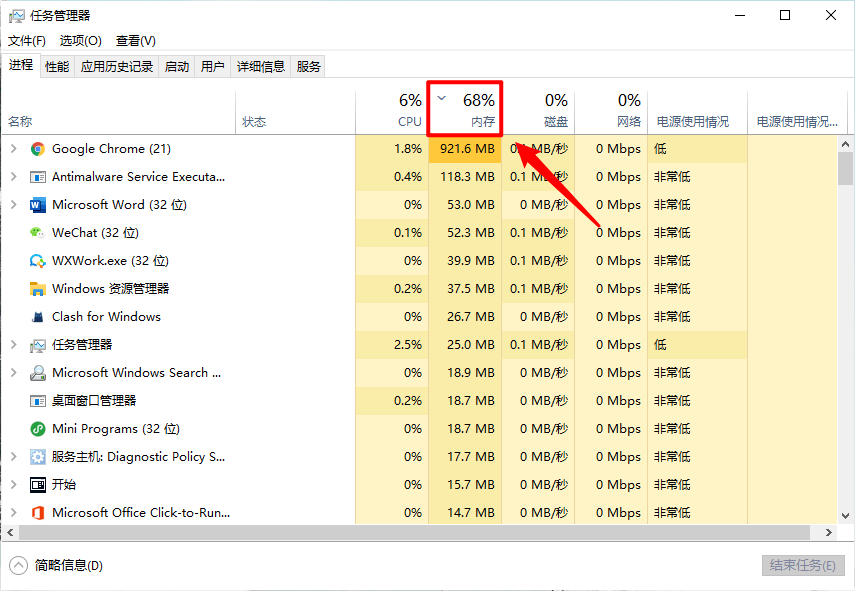This screenshot has height=591, width=855.
Task: Click the Microsoft Word application icon
Action: click(x=38, y=204)
